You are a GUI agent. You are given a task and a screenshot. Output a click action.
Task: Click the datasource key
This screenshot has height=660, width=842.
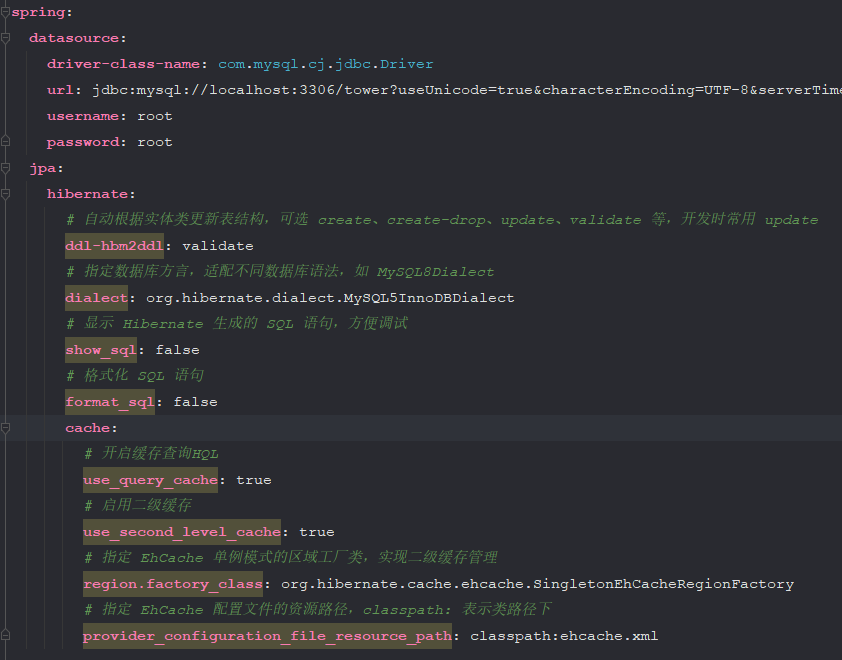click(74, 38)
